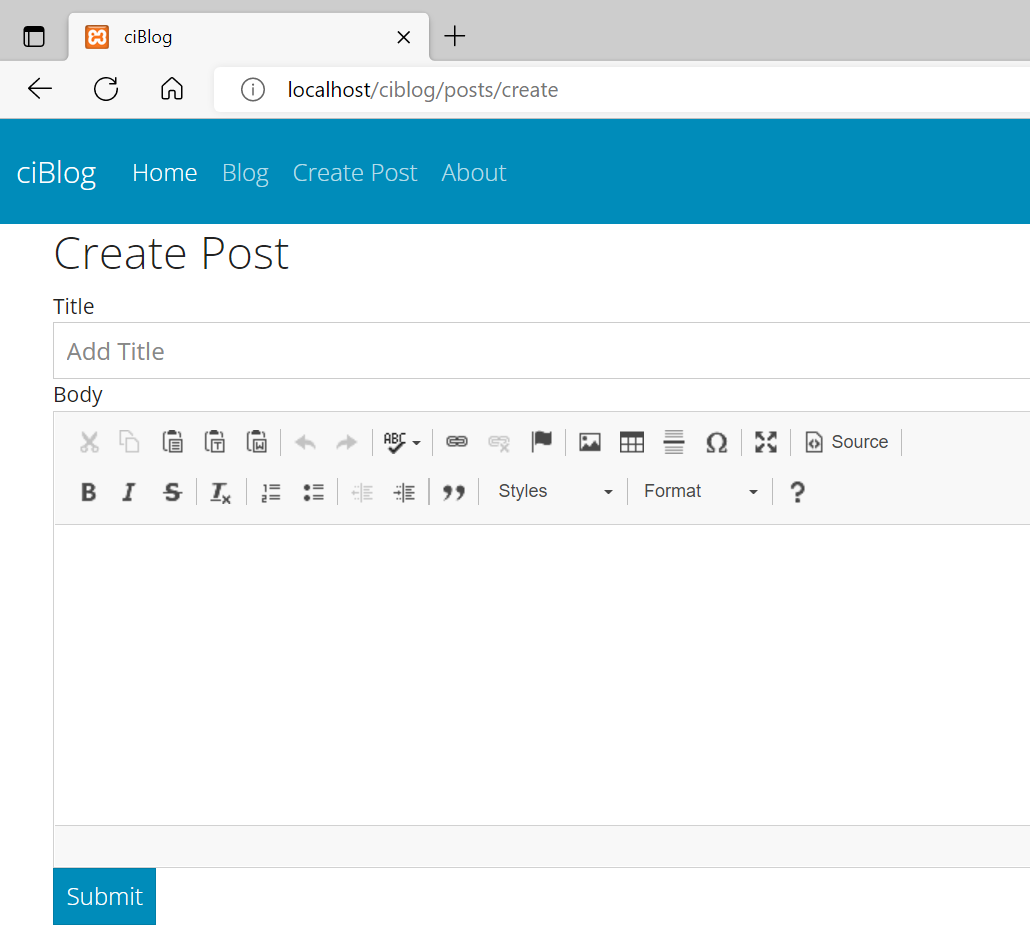Switch to Source view
1030x940 pixels.
point(847,442)
